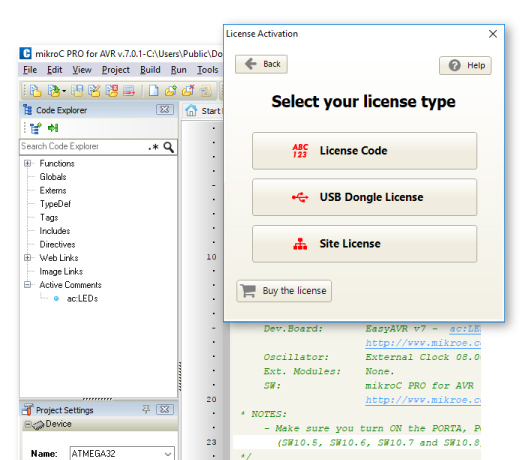530x460 pixels.
Task: Click the Project Settings panel icon
Action: pos(27,409)
